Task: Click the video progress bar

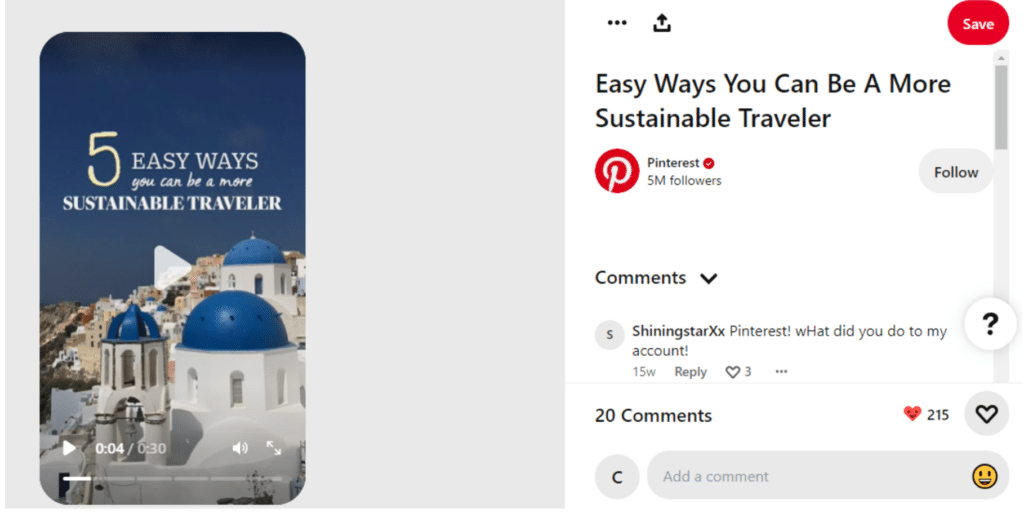Action: pyautogui.click(x=172, y=478)
